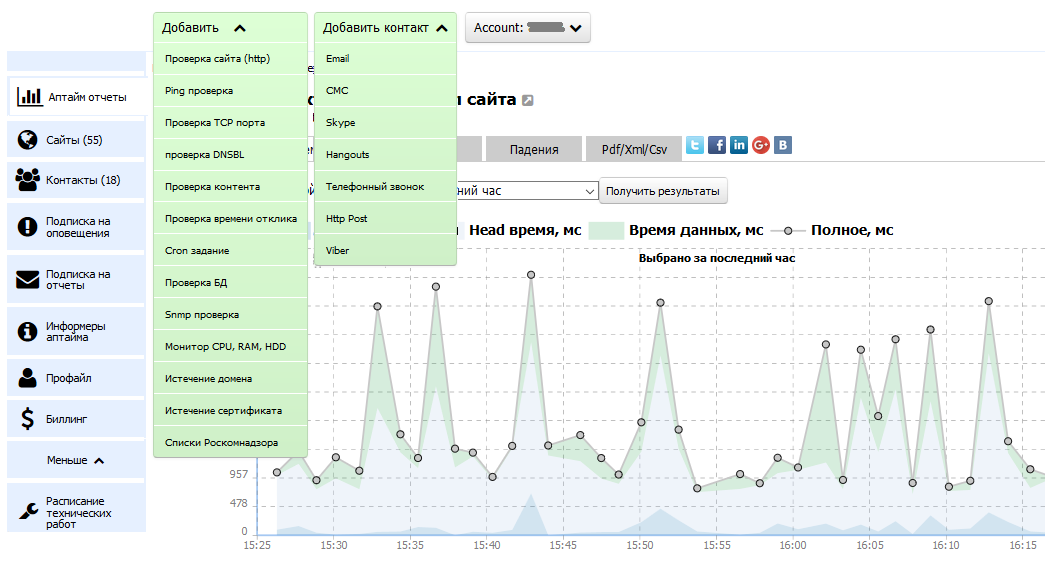This screenshot has height=566, width=1060.
Task: Switch to the Падения tab
Action: (x=534, y=149)
